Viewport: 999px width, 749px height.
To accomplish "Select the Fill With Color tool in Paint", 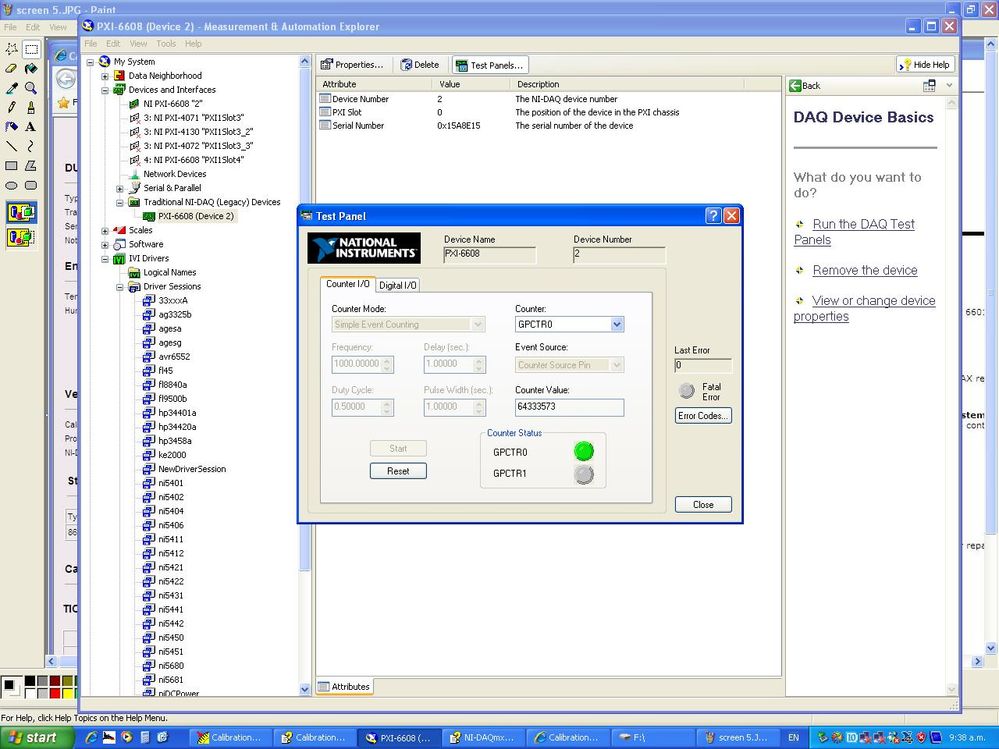I will click(x=31, y=68).
